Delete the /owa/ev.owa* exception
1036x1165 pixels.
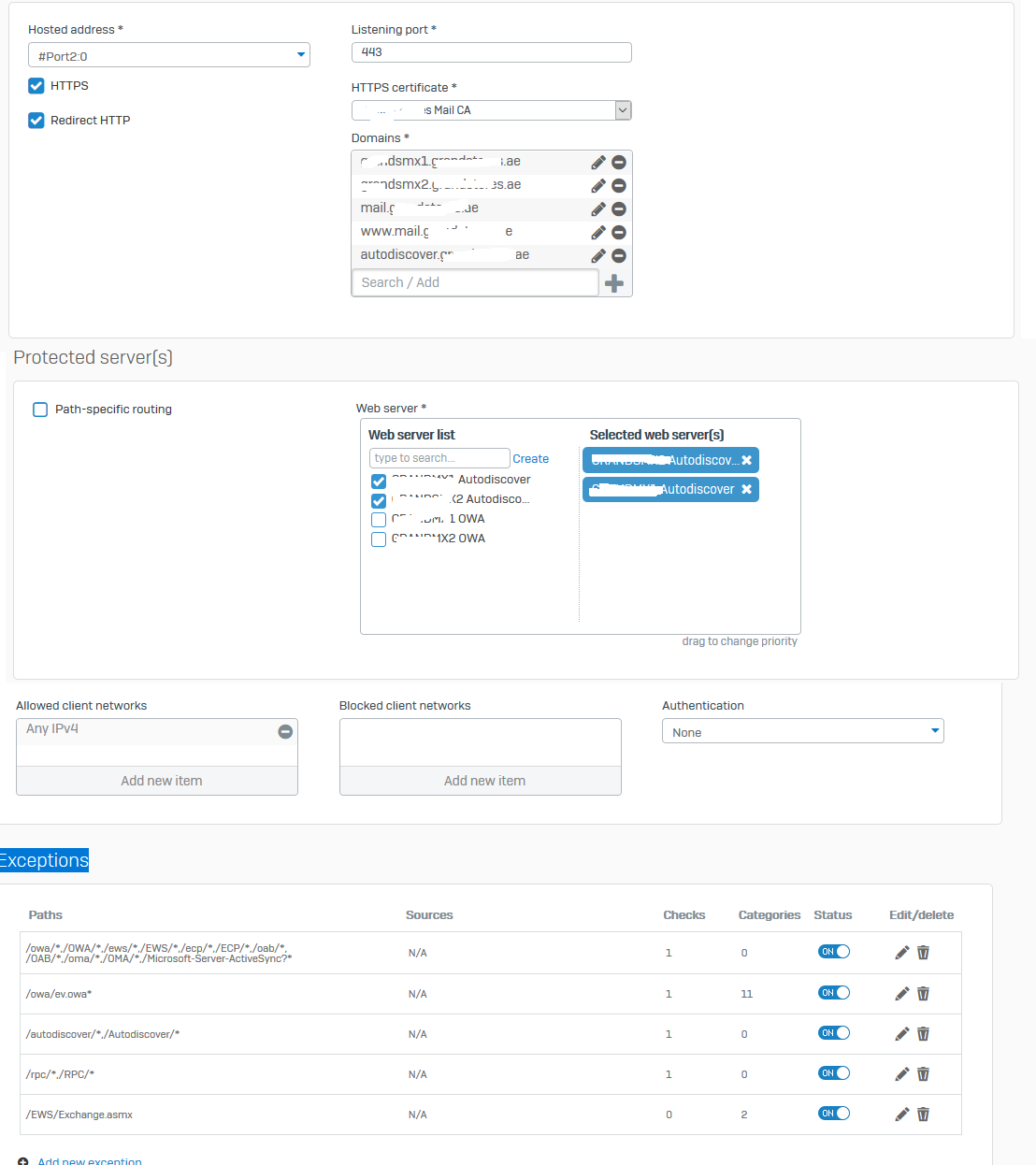(x=923, y=994)
